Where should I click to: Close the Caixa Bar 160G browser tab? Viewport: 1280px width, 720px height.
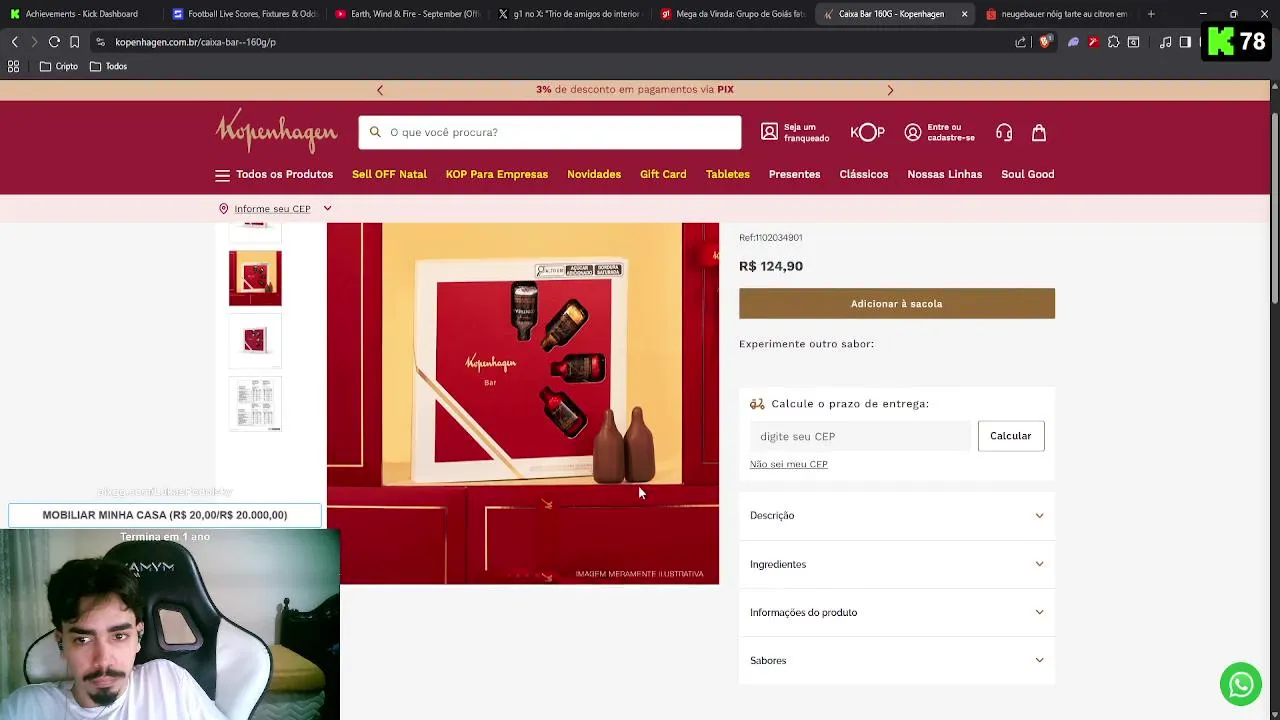964,14
